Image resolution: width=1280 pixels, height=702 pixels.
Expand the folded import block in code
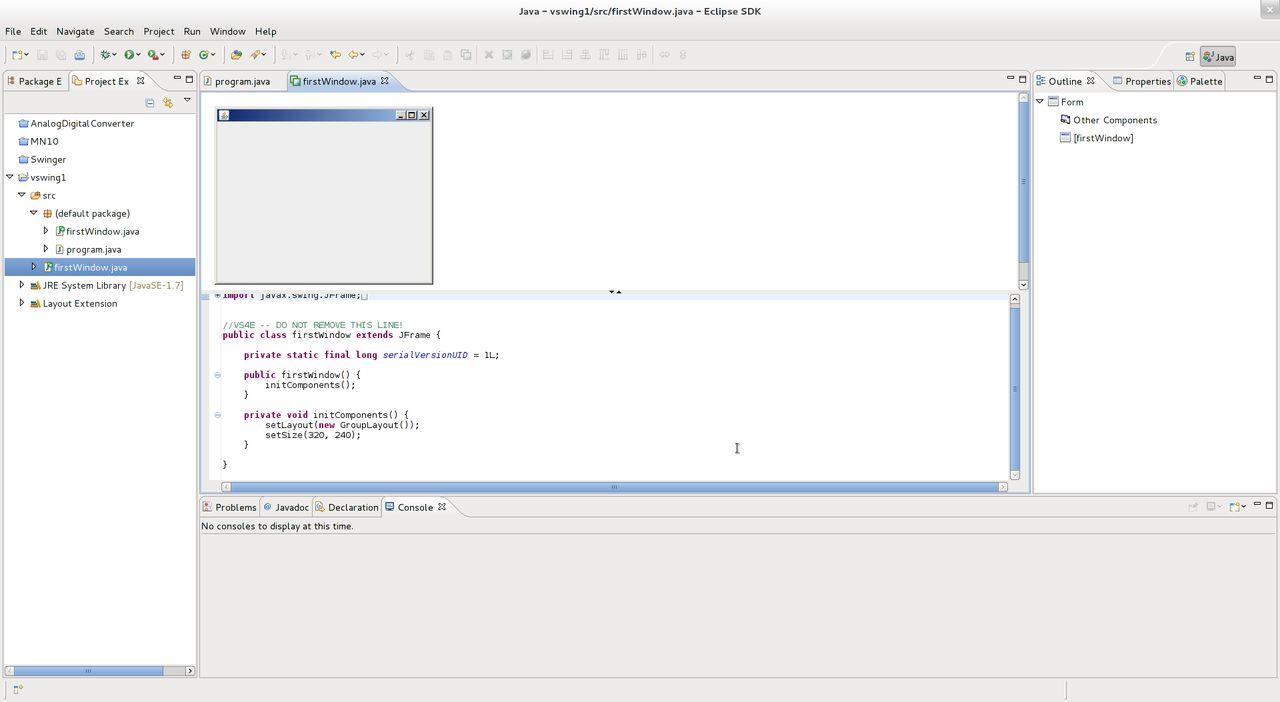217,295
